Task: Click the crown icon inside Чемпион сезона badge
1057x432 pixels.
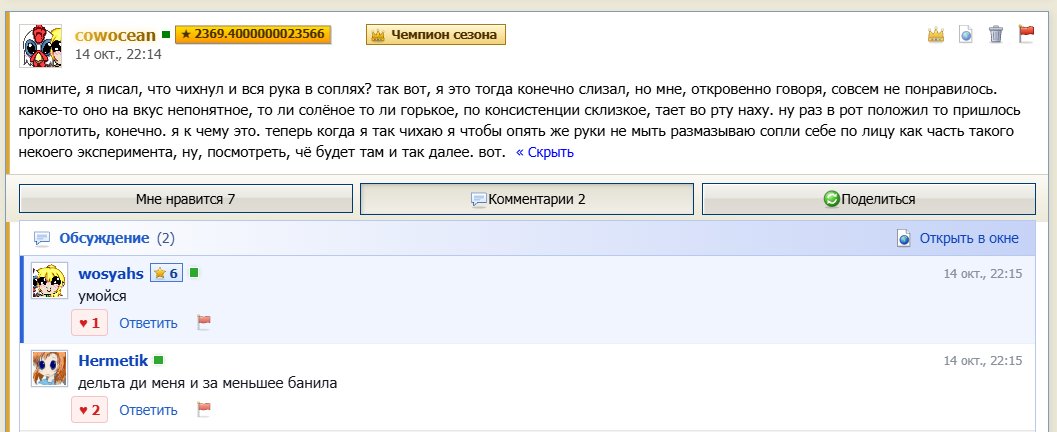Action: [x=378, y=35]
